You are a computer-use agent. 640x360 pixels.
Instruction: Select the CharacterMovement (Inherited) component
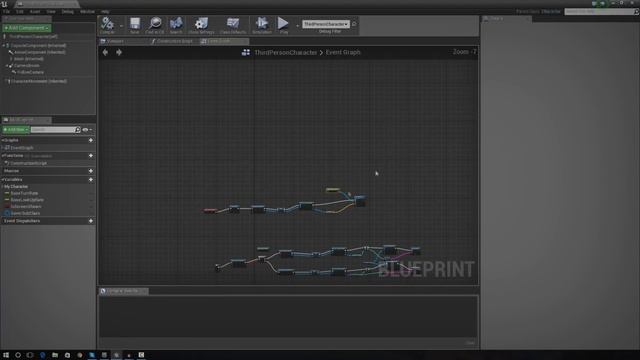tap(38, 81)
